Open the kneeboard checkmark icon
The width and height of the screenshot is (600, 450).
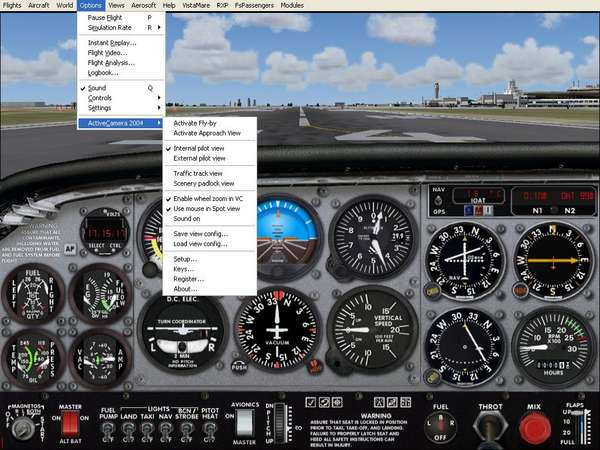point(311,402)
